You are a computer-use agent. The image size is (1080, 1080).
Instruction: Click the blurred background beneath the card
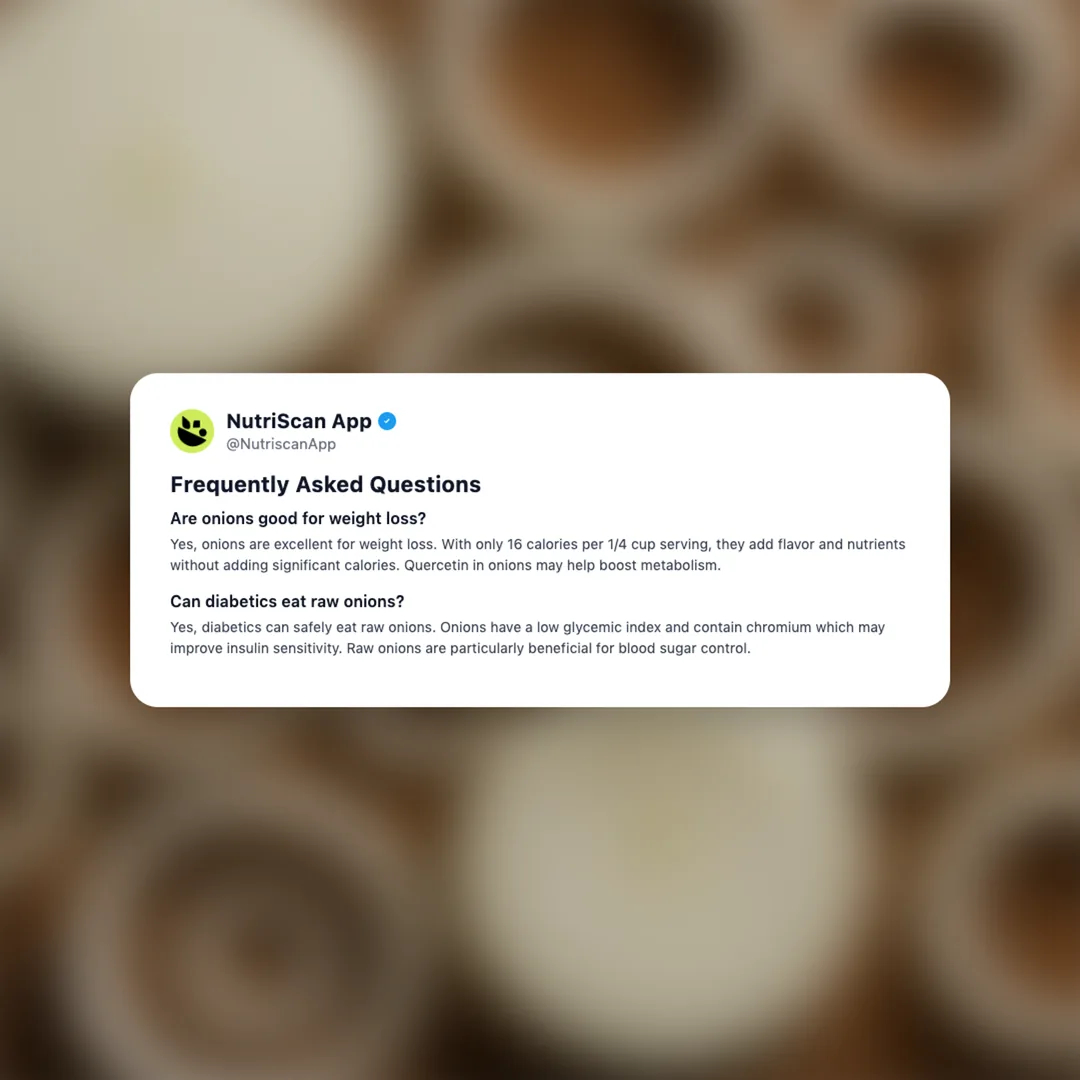540,895
